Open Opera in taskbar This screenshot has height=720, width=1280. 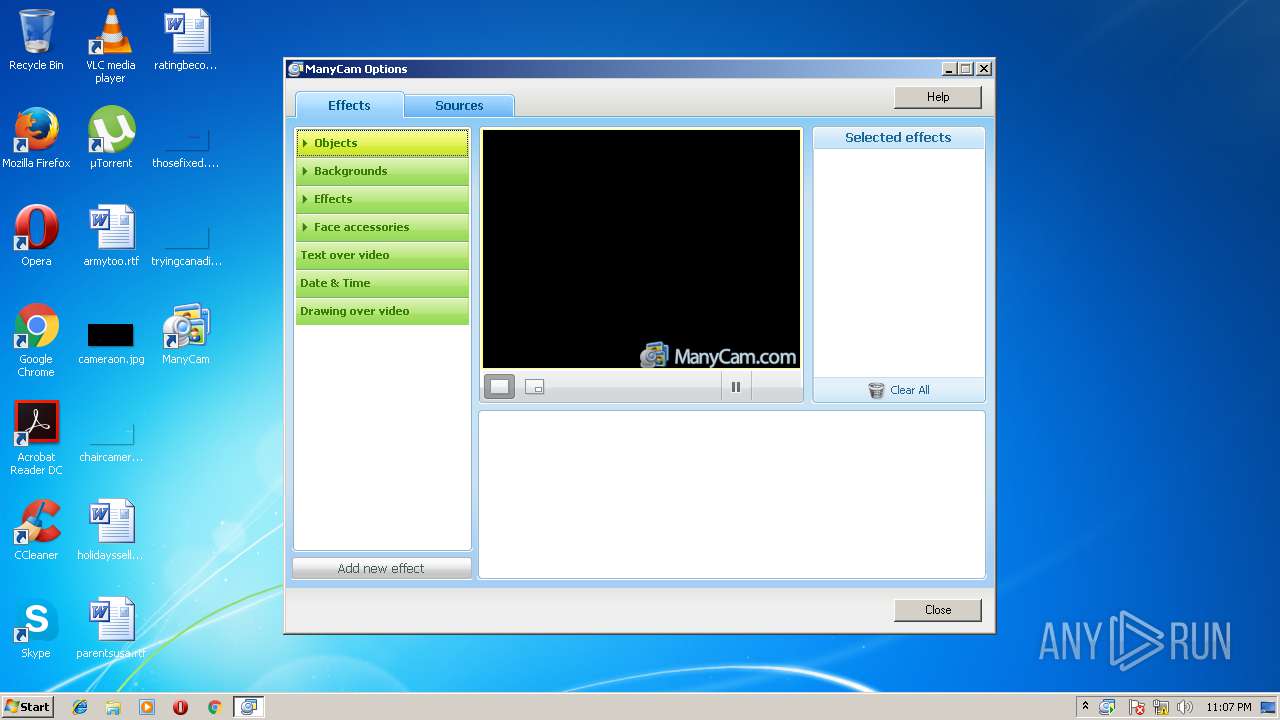pyautogui.click(x=180, y=707)
